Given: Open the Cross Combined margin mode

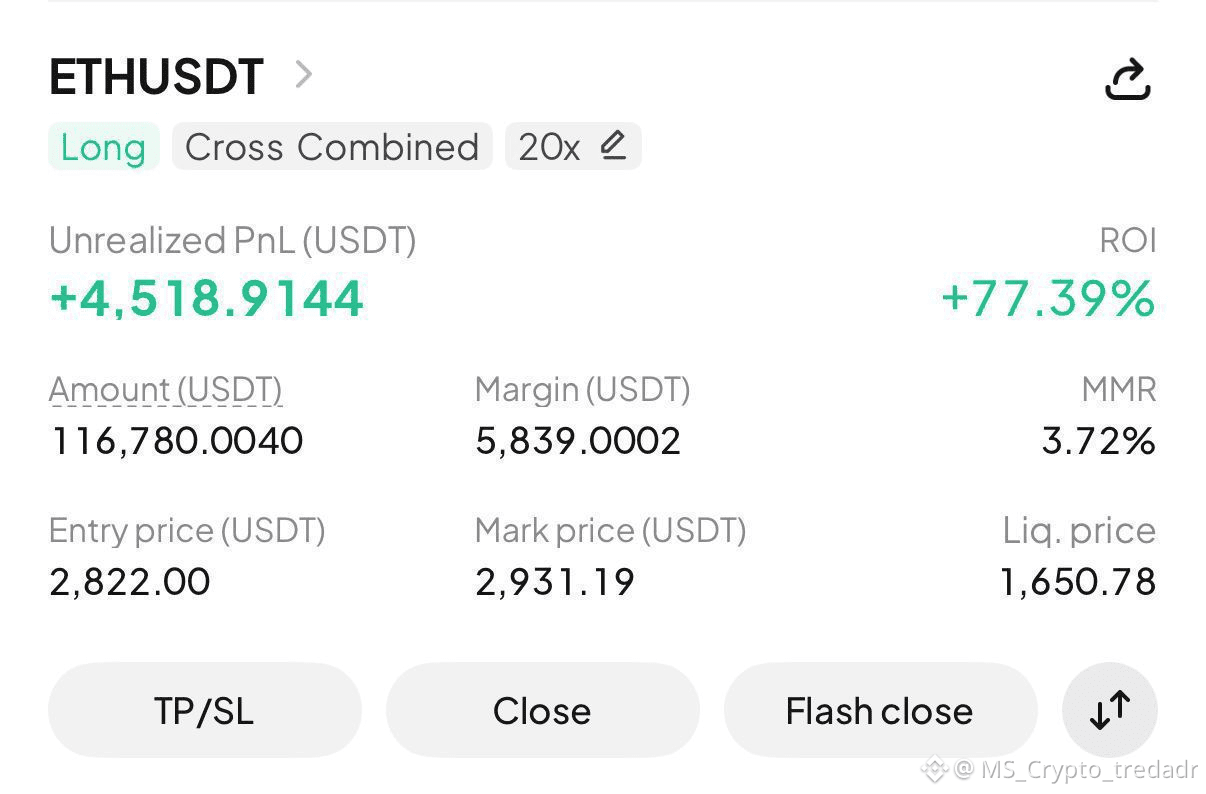Looking at the screenshot, I should point(332,147).
